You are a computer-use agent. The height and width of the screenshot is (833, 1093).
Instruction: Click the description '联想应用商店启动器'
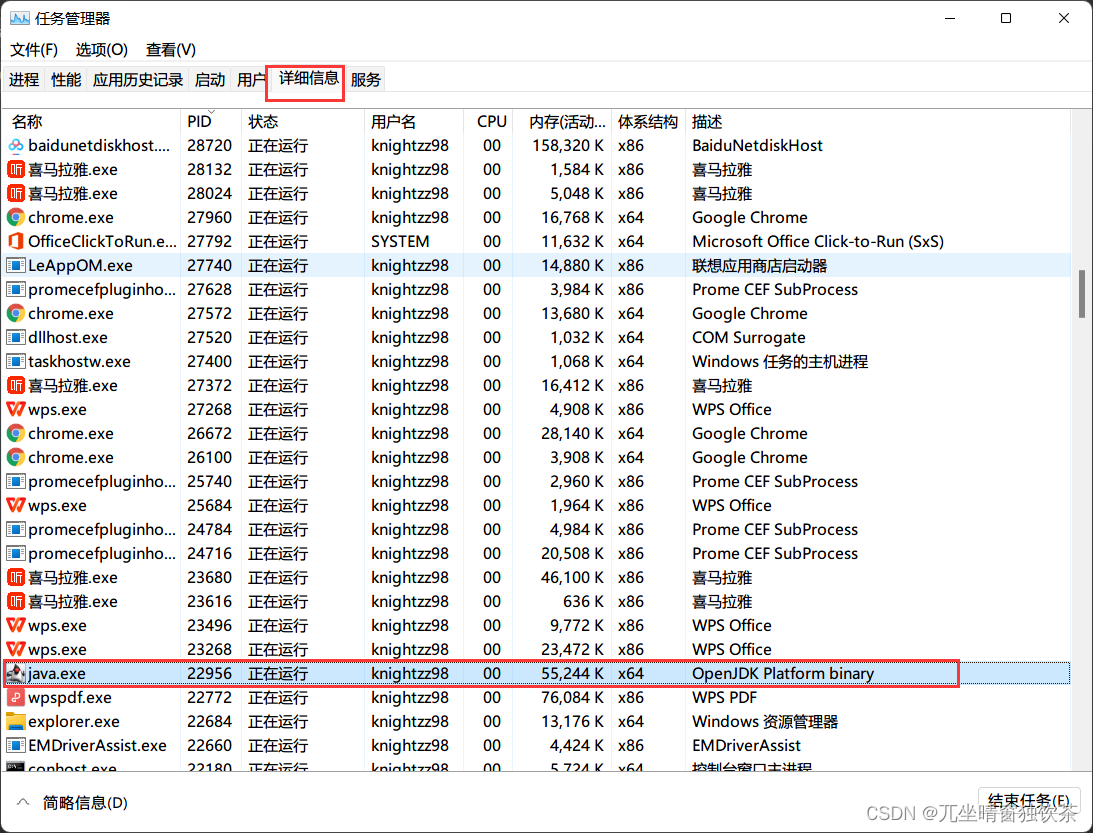[x=760, y=266]
